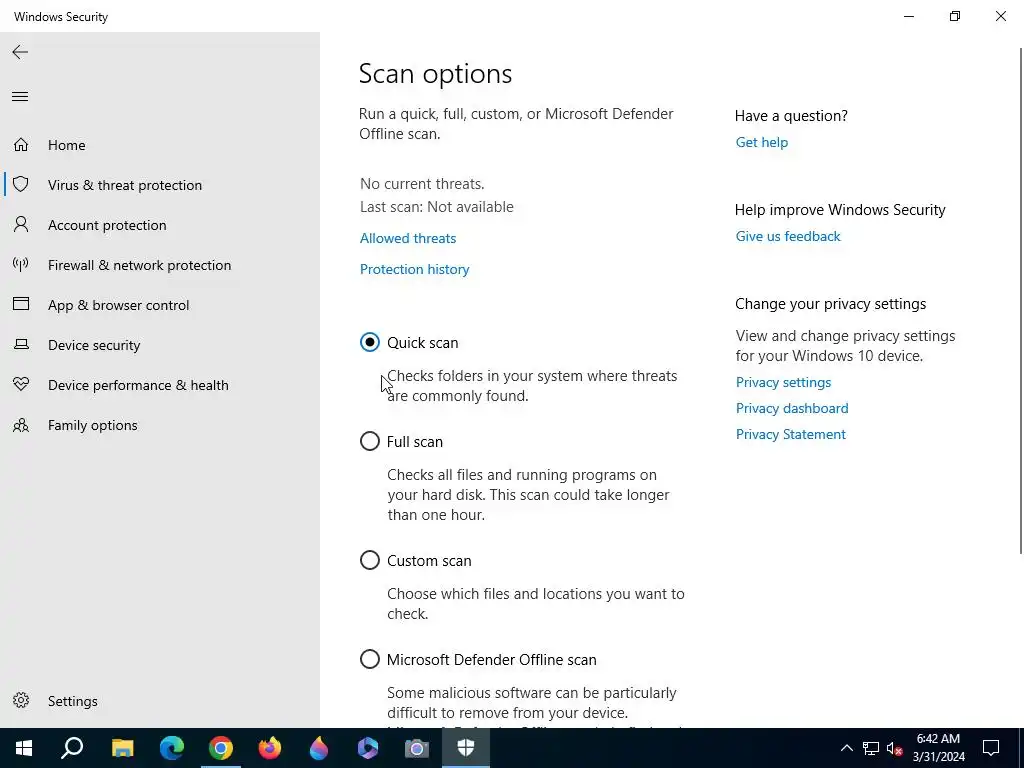The image size is (1024, 768).
Task: Launch Microsoft Edge from the taskbar
Action: coord(172,748)
